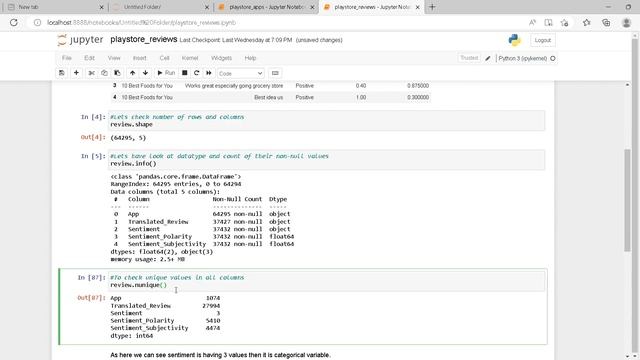
Task: Click the Python logo icon
Action: click(514, 40)
